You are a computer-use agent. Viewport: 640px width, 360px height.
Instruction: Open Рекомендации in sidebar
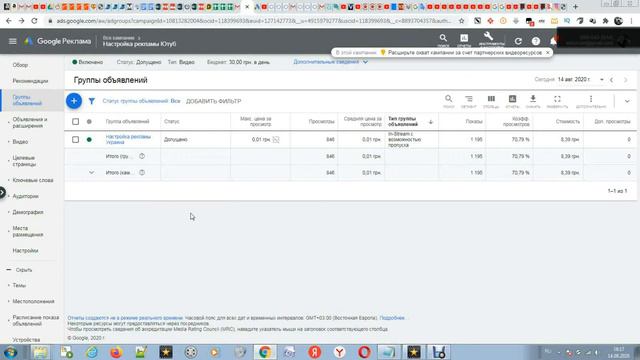(30, 81)
